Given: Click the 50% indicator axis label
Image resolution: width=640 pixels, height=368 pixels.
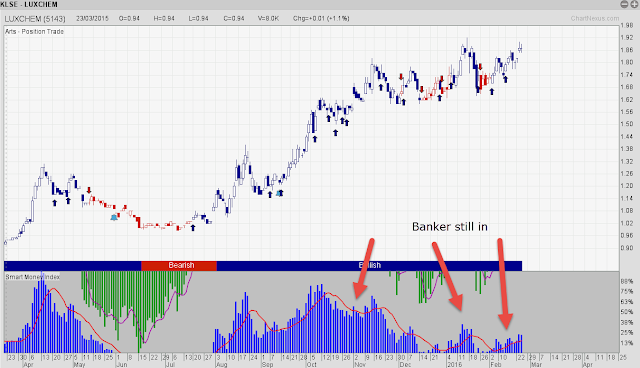Looking at the screenshot, I should point(627,312).
